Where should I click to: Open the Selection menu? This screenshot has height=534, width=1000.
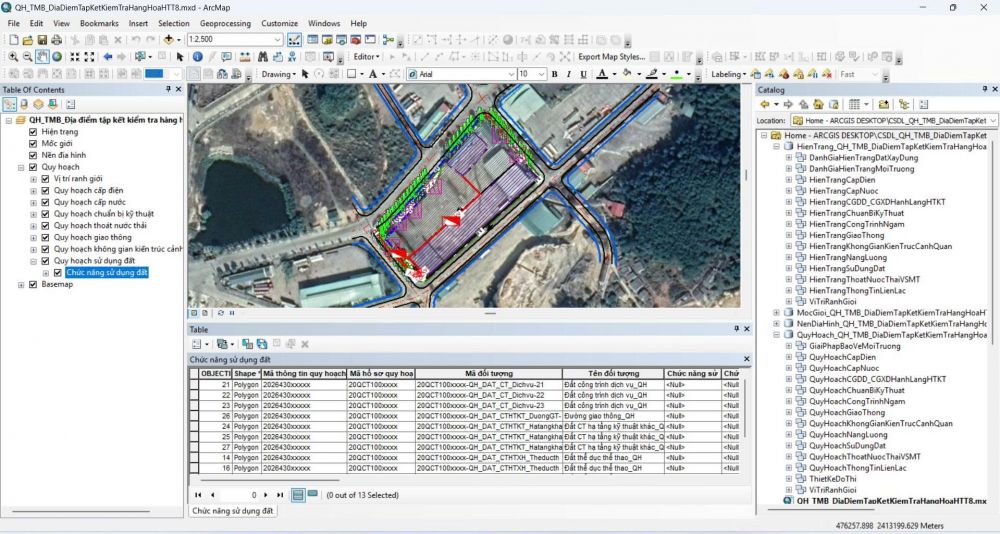173,23
